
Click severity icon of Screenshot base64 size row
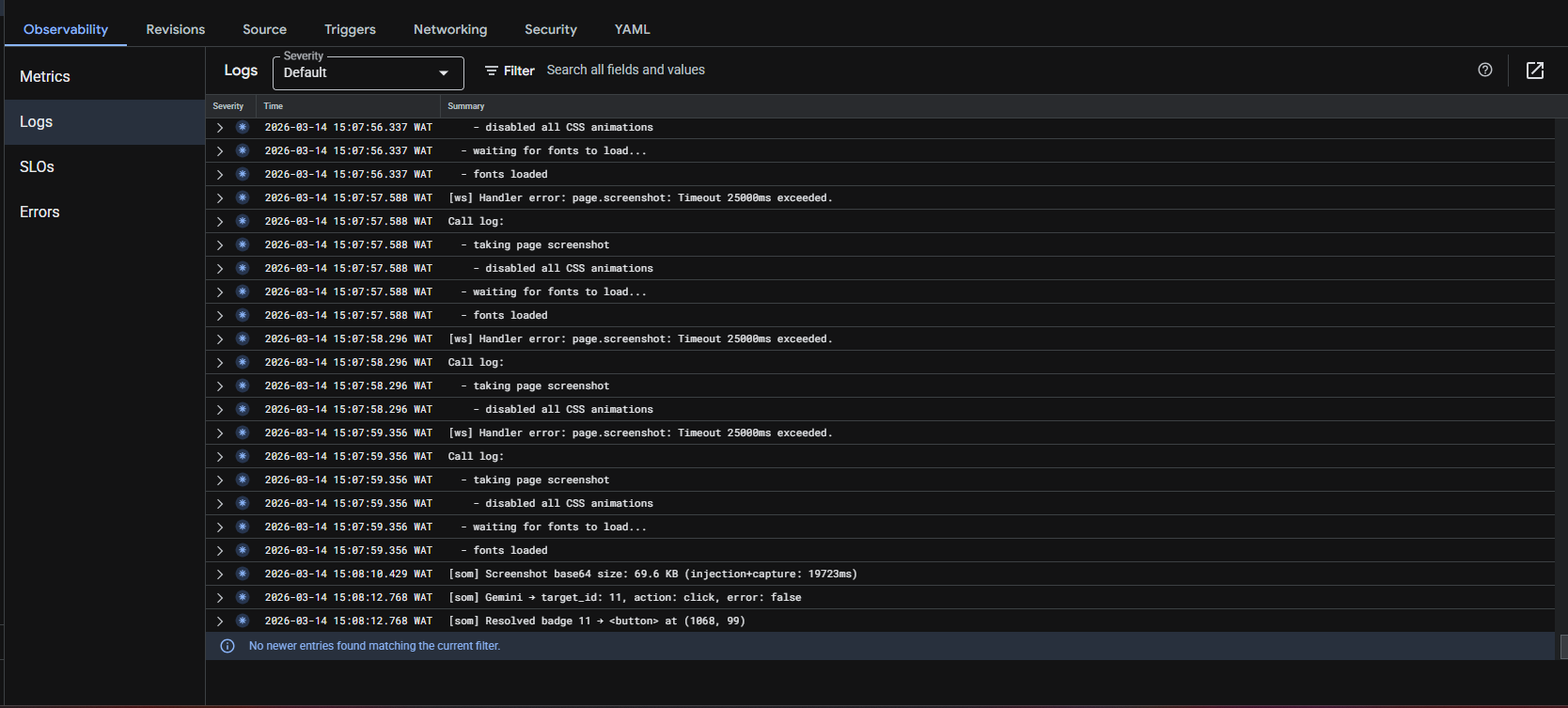[243, 574]
